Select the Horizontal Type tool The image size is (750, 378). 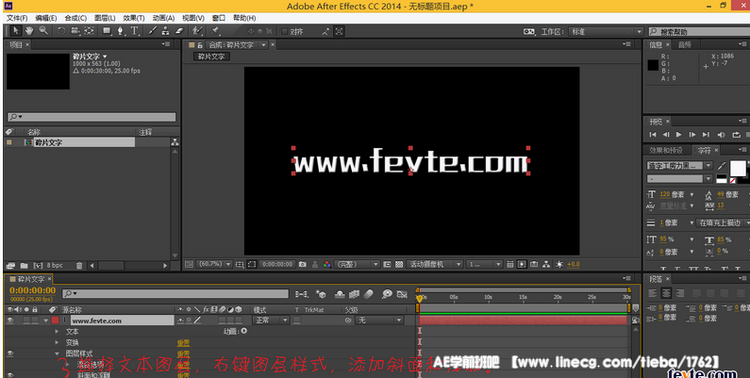click(x=134, y=31)
